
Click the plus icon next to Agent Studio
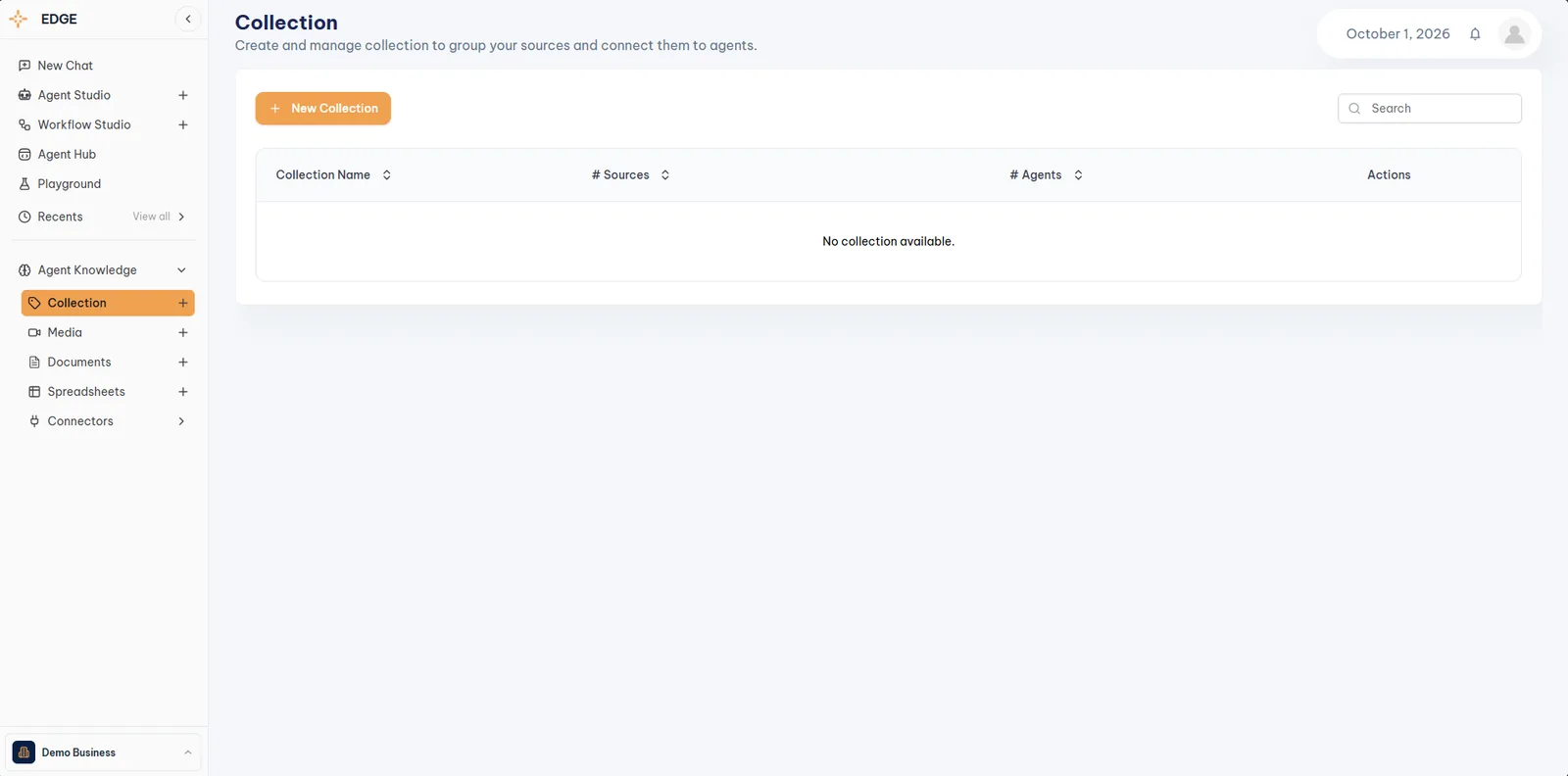point(183,95)
